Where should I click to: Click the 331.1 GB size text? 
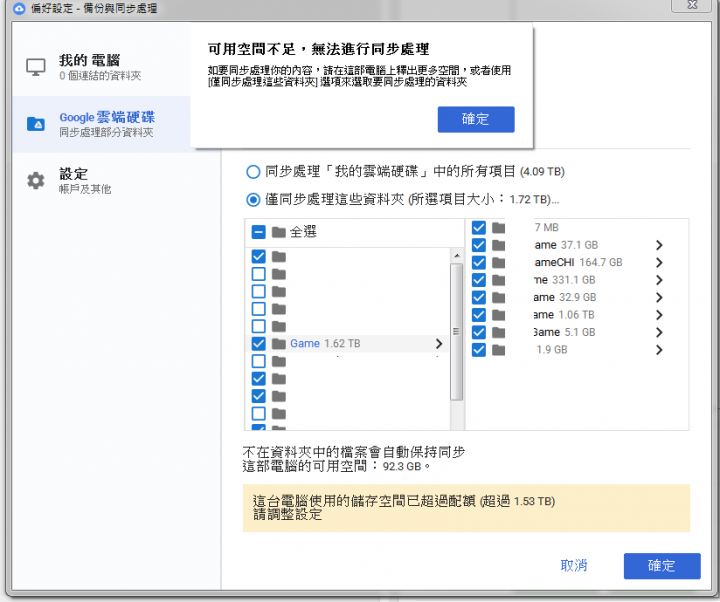point(574,280)
